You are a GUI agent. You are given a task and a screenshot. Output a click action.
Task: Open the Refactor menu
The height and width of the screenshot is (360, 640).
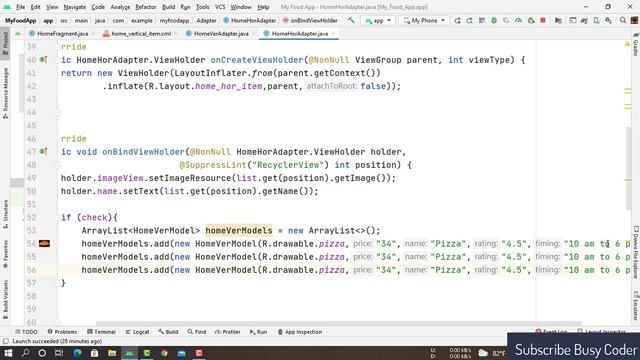(x=146, y=7)
